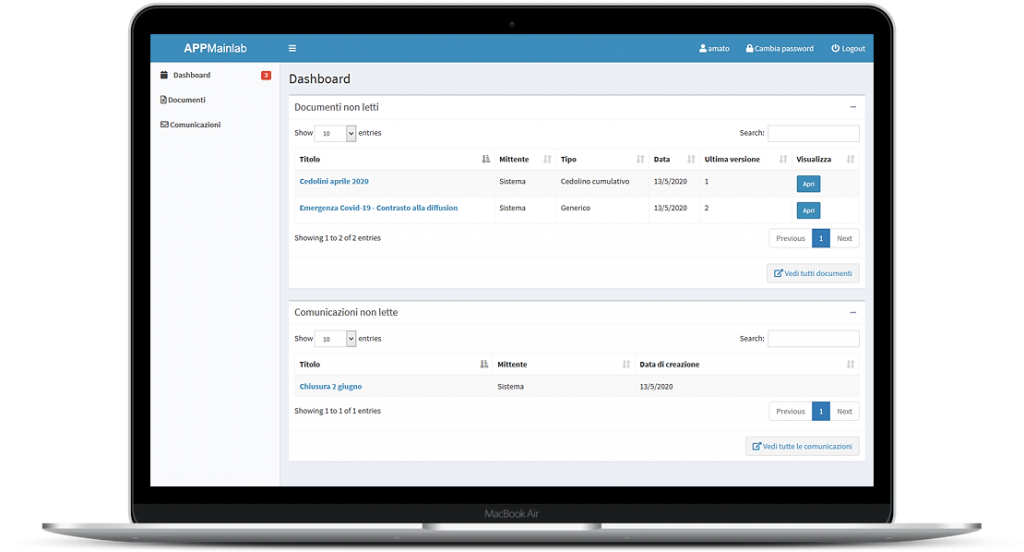The image size is (1024, 552).
Task: Open entries count dropdown in Documenti non letti
Action: coord(335,133)
